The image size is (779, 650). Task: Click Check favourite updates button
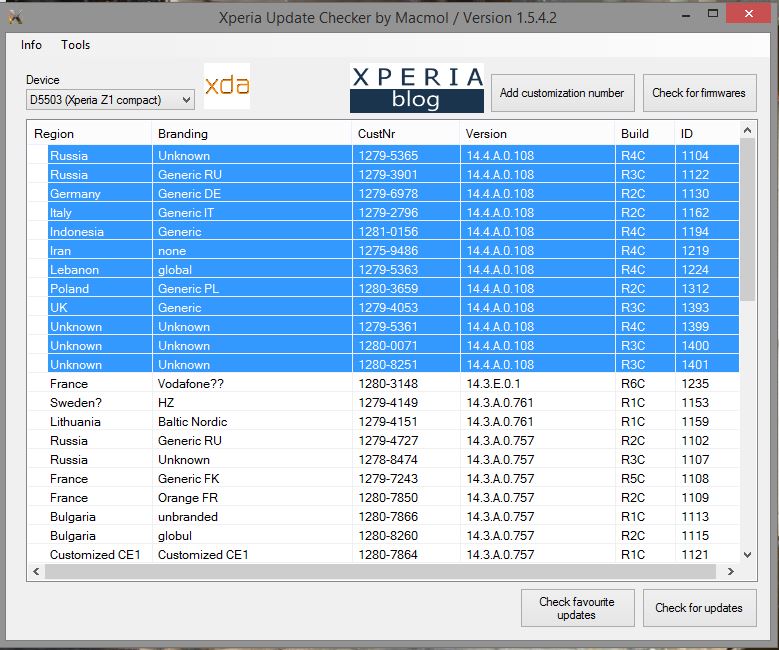tap(577, 608)
